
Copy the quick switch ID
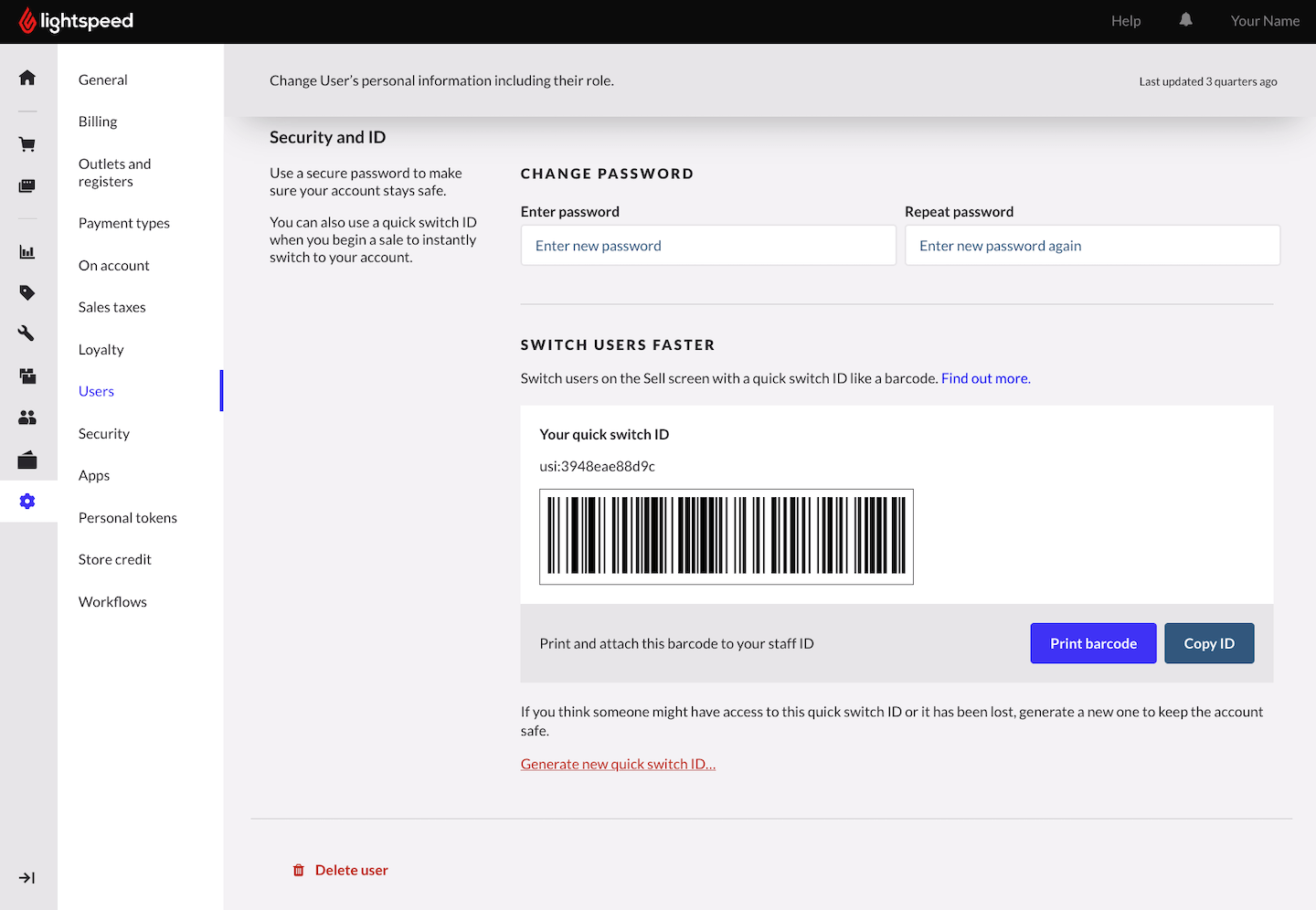[x=1209, y=643]
